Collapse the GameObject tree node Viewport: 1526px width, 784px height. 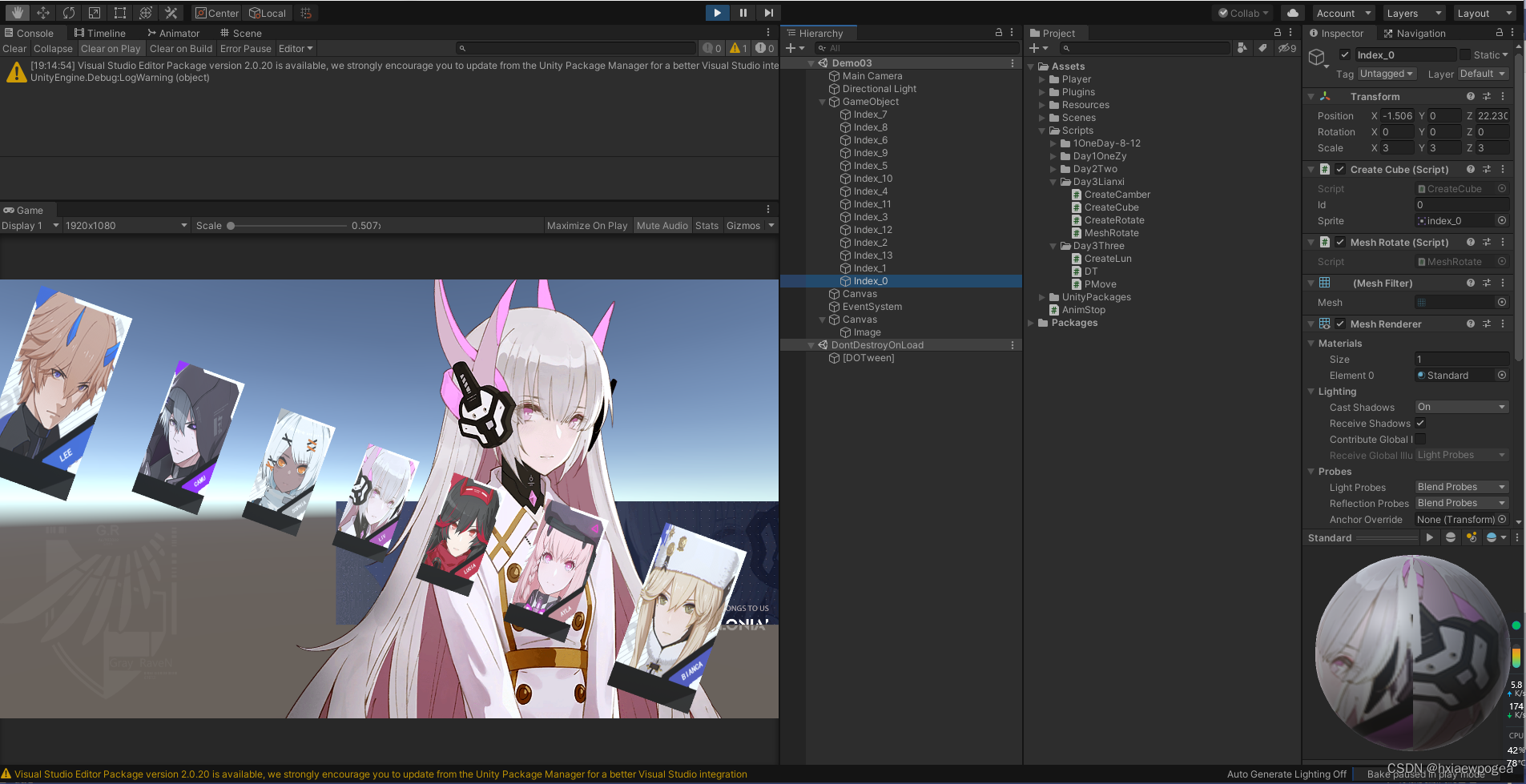[822, 102]
